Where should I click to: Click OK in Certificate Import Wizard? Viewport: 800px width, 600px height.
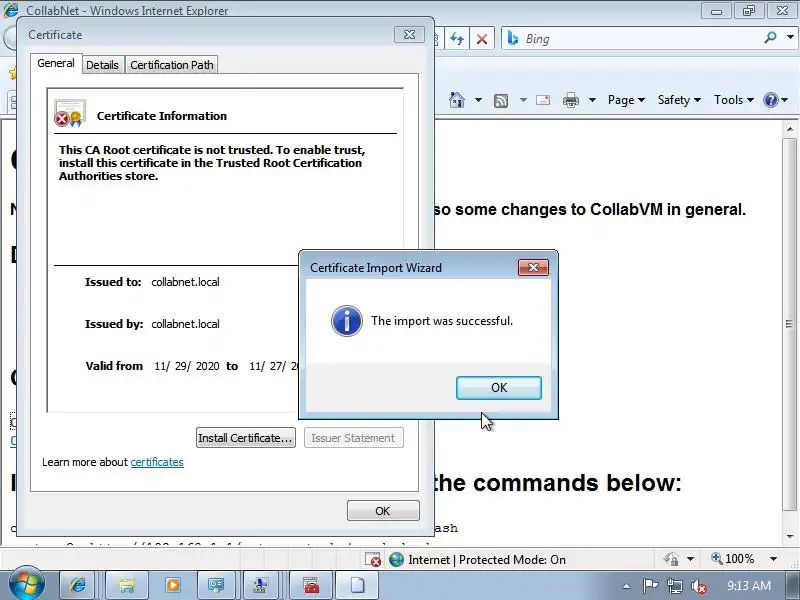click(498, 388)
